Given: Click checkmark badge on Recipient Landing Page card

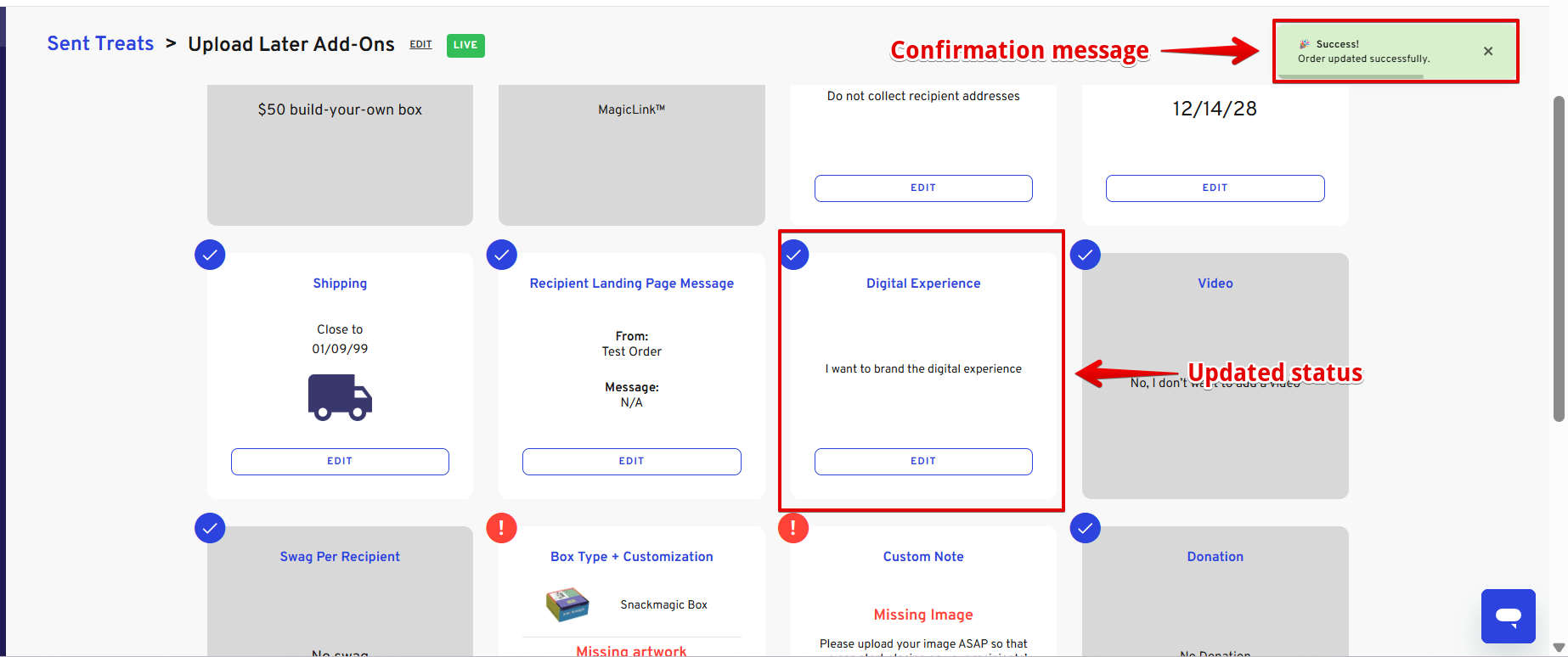Looking at the screenshot, I should click(x=501, y=255).
